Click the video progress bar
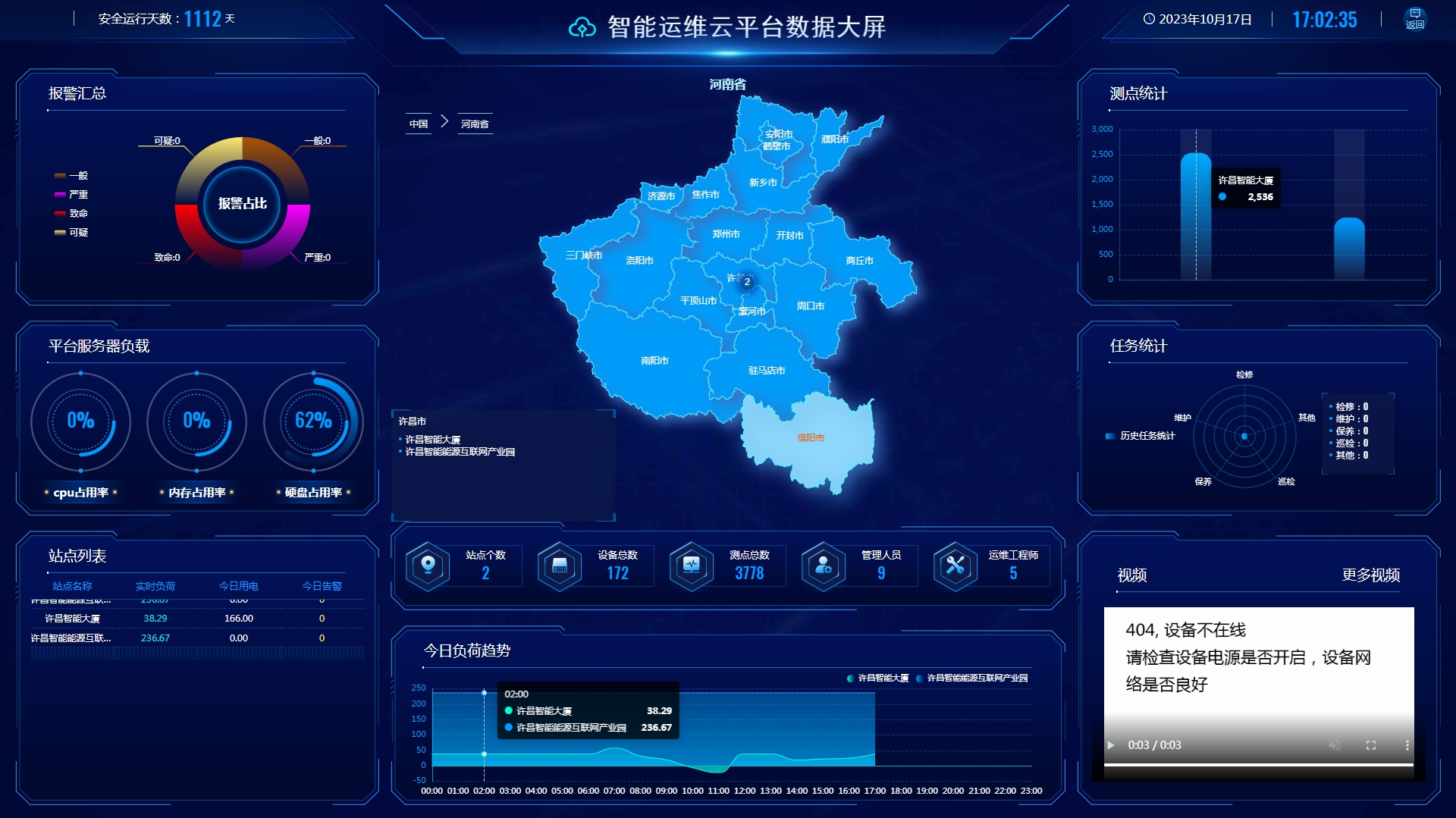Image resolution: width=1456 pixels, height=818 pixels. coord(1258,765)
